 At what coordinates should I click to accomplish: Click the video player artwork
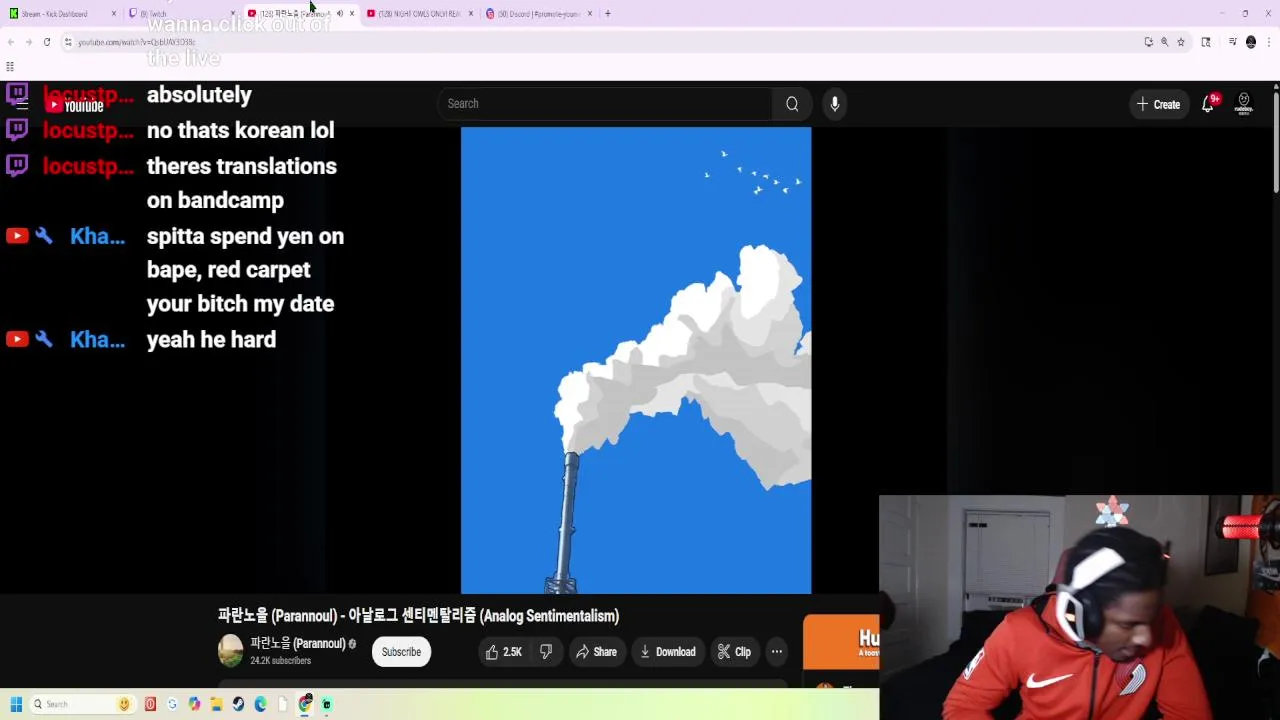pos(636,360)
